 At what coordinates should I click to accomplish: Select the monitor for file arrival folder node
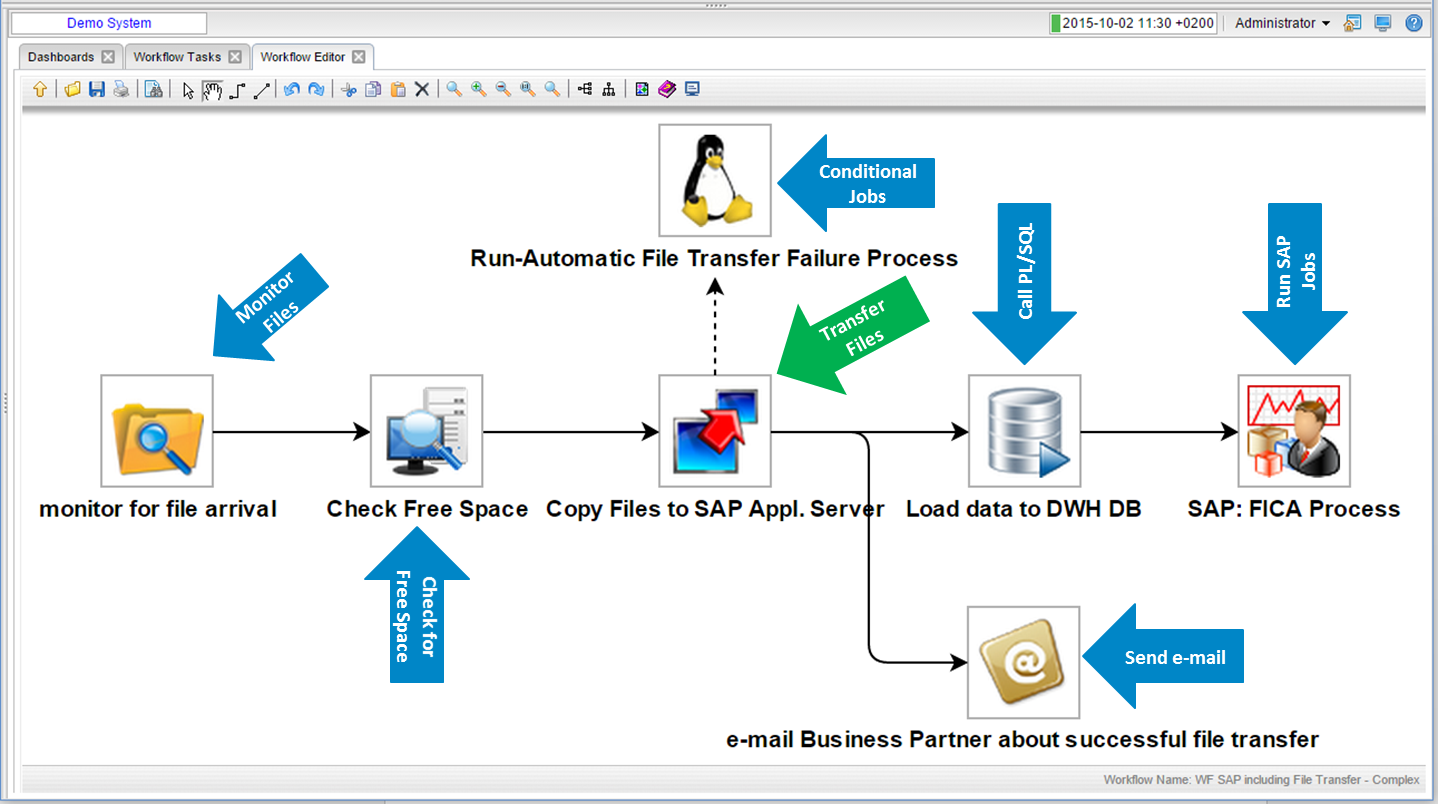157,431
